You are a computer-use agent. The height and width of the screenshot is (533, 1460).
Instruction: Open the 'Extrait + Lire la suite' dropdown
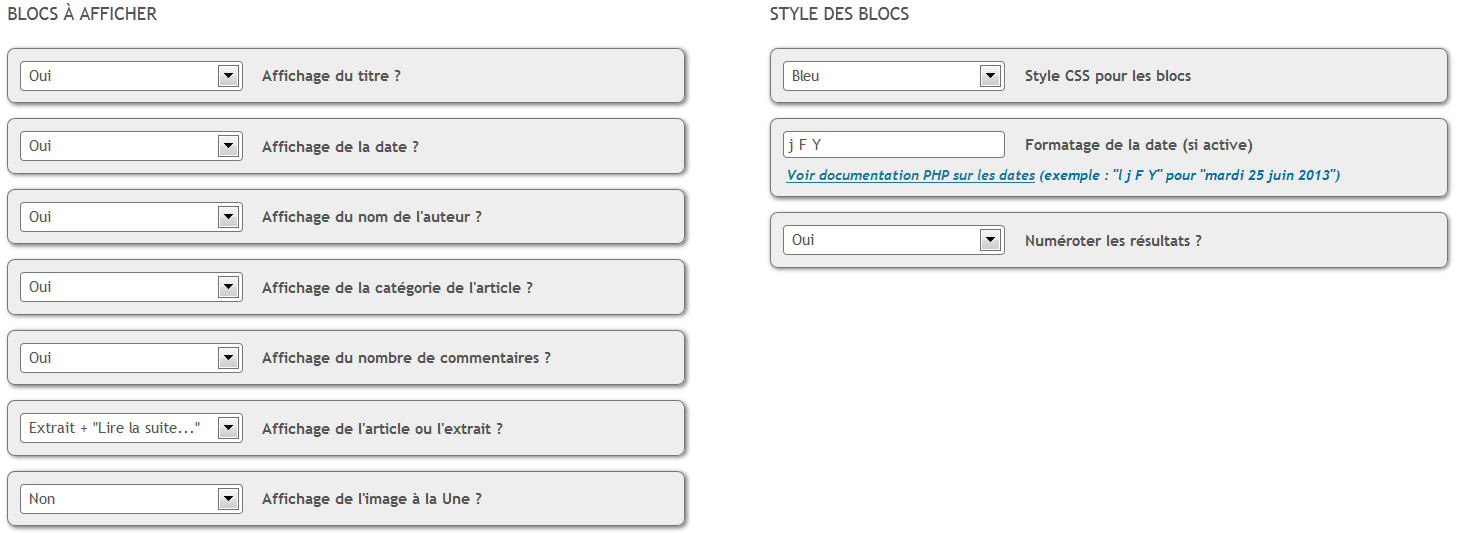[x=131, y=428]
